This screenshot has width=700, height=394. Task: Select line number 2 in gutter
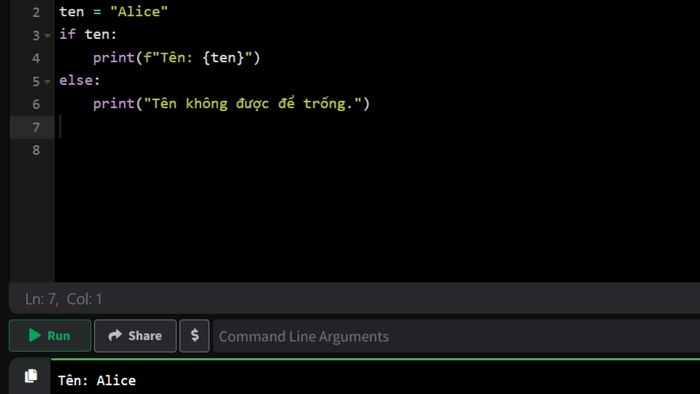[36, 12]
